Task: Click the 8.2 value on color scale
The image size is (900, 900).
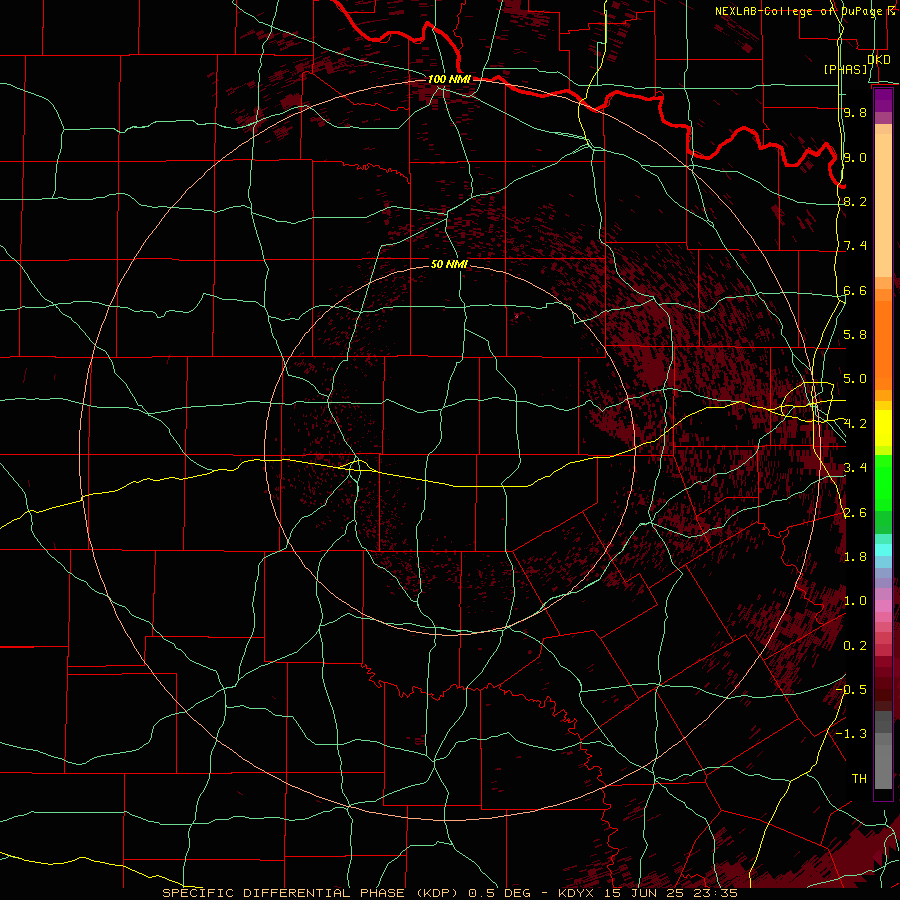Action: click(x=855, y=201)
